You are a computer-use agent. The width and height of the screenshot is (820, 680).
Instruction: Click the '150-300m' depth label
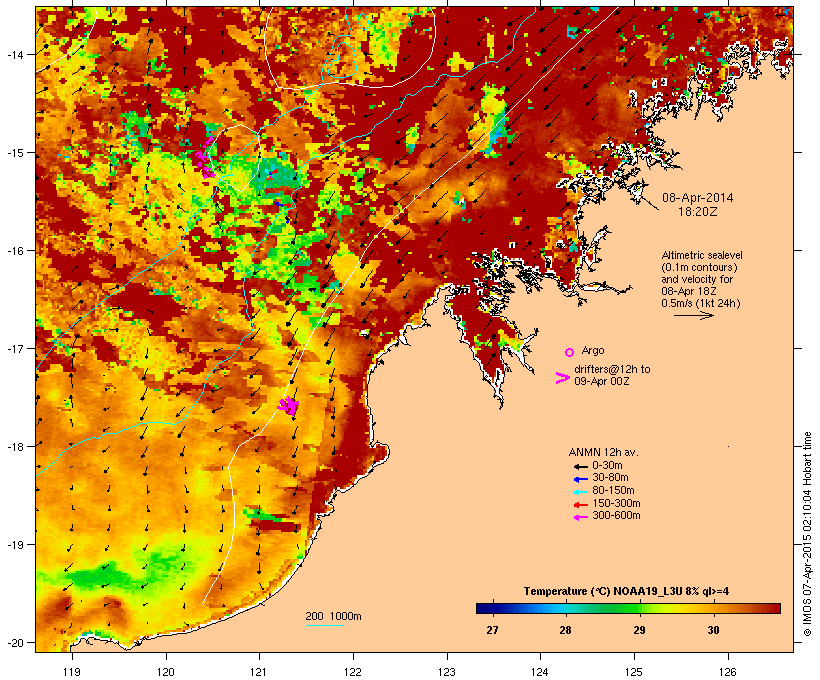tap(616, 503)
